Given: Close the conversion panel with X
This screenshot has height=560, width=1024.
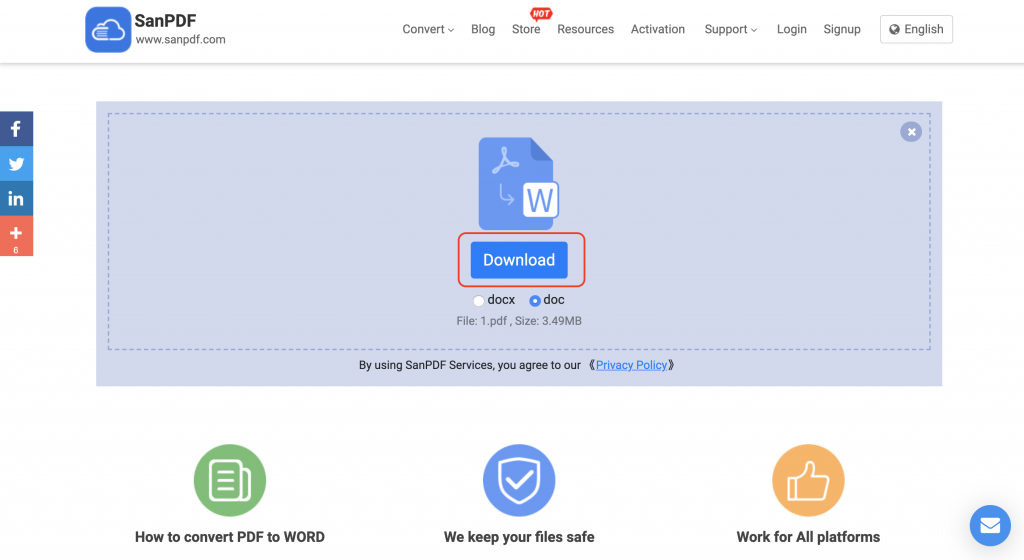Looking at the screenshot, I should 911,132.
